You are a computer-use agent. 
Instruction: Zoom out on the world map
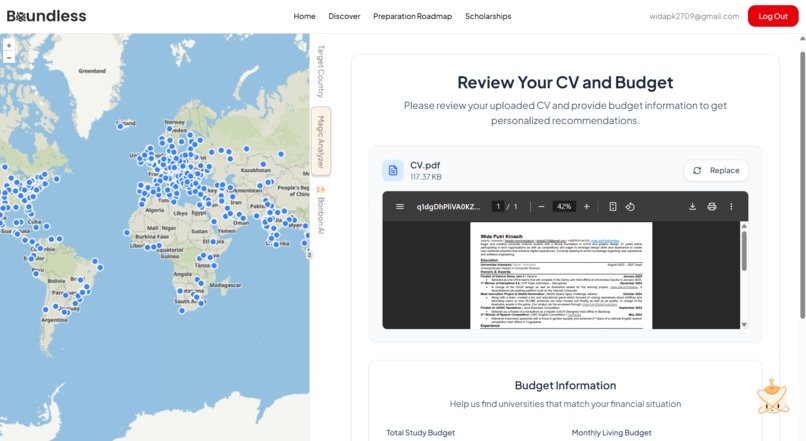(x=9, y=58)
